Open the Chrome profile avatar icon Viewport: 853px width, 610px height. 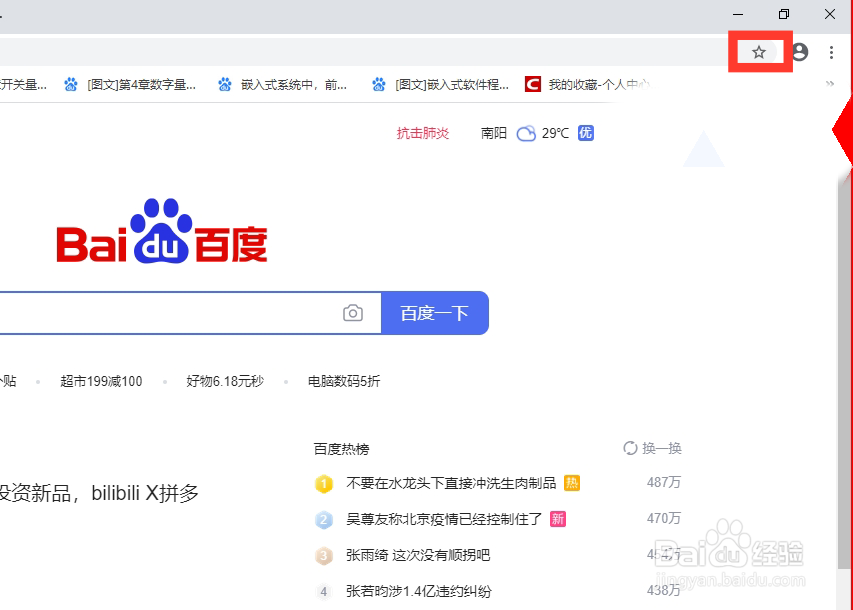coord(800,52)
